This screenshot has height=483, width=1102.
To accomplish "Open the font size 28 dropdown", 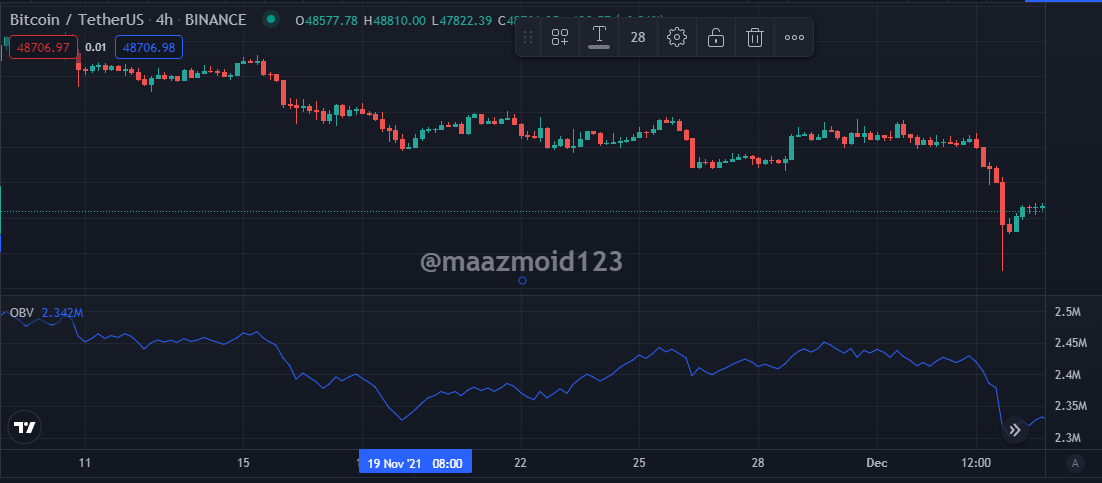I will click(638, 37).
